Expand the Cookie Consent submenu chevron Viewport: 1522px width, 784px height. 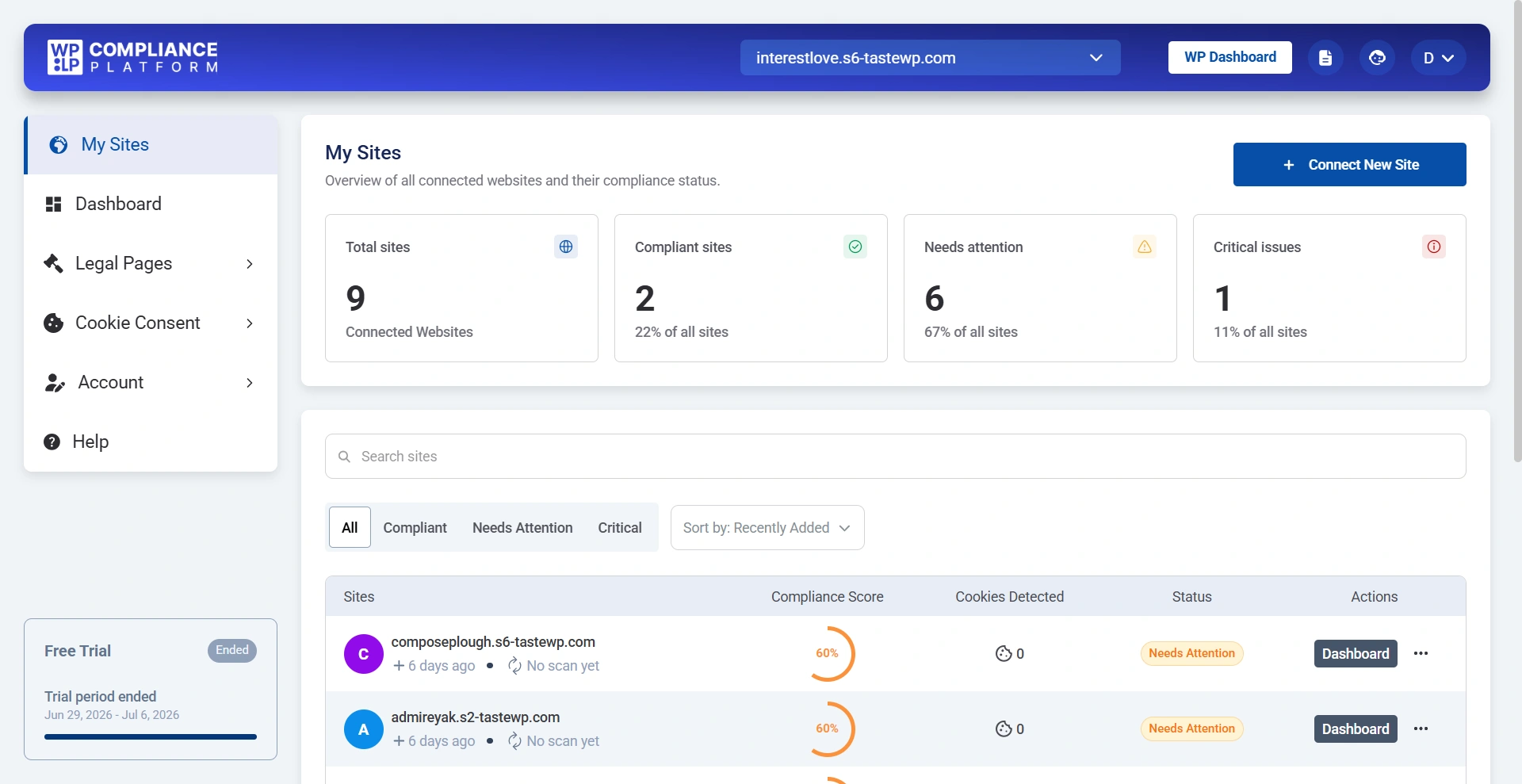tap(250, 323)
